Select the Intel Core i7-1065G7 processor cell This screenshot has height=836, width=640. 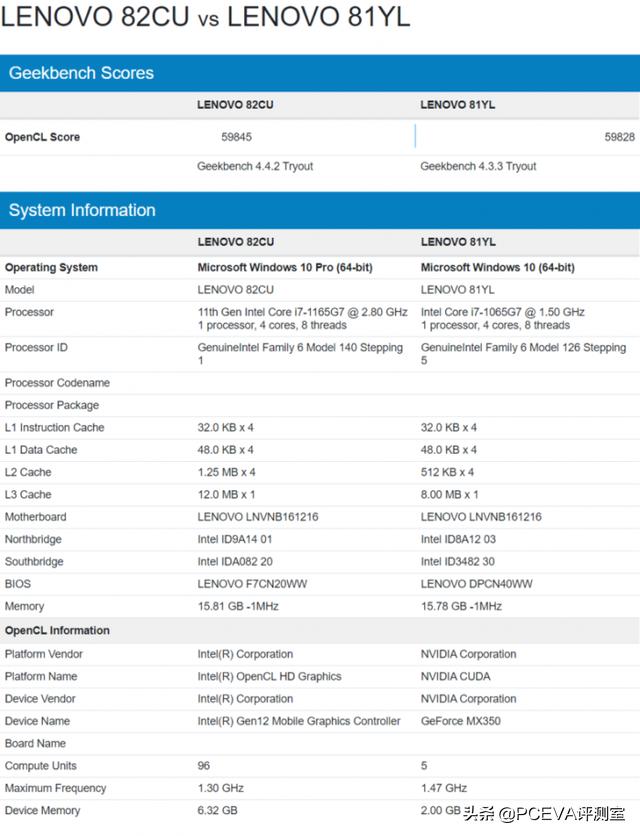502,318
